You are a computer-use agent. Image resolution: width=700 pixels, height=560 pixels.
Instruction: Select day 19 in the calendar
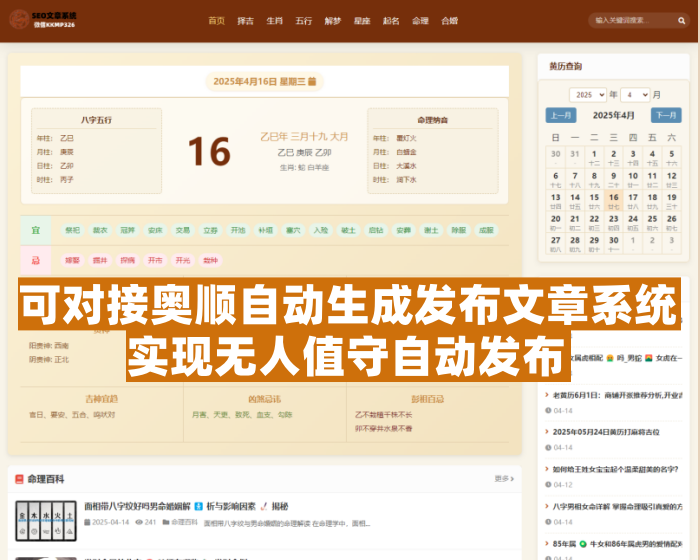pyautogui.click(x=671, y=201)
